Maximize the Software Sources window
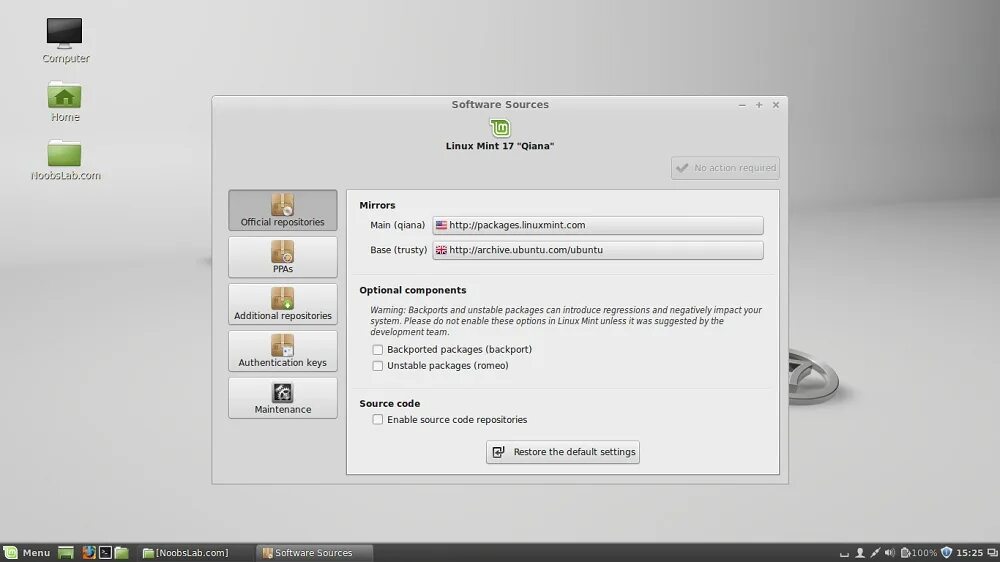1000x562 pixels. [x=759, y=105]
